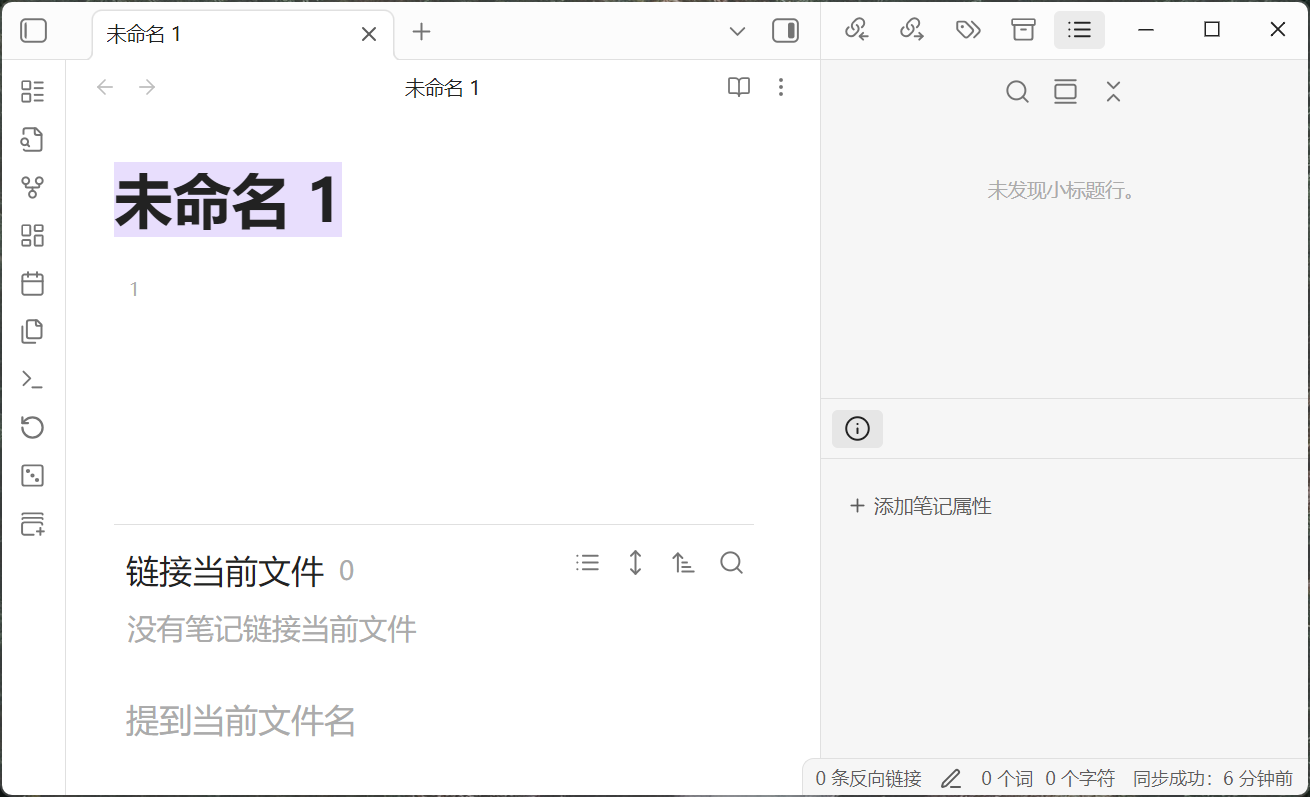Select the 未命名 1 tab

pyautogui.click(x=230, y=34)
